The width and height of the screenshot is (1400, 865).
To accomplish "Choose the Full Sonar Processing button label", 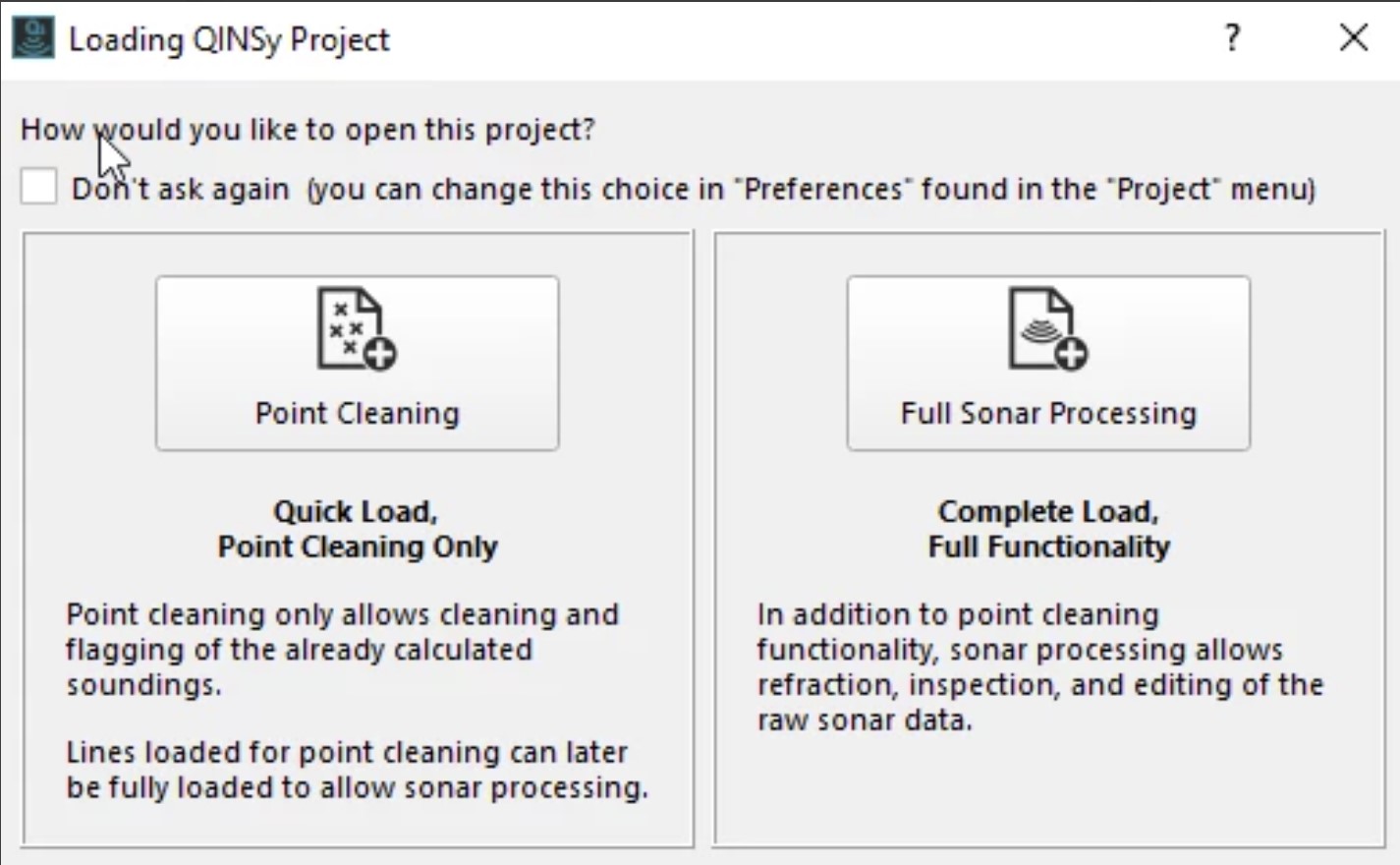I will 1048,414.
